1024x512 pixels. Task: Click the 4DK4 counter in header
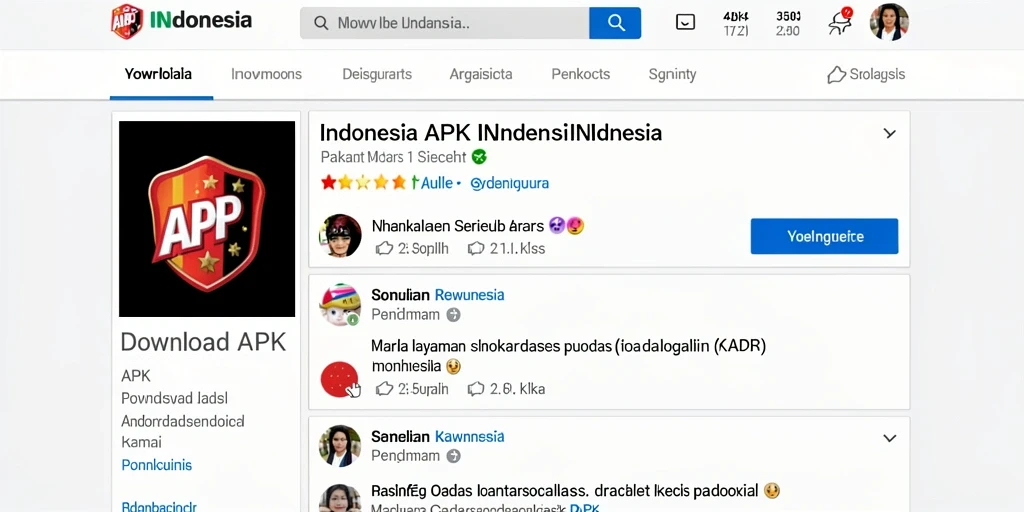(736, 23)
